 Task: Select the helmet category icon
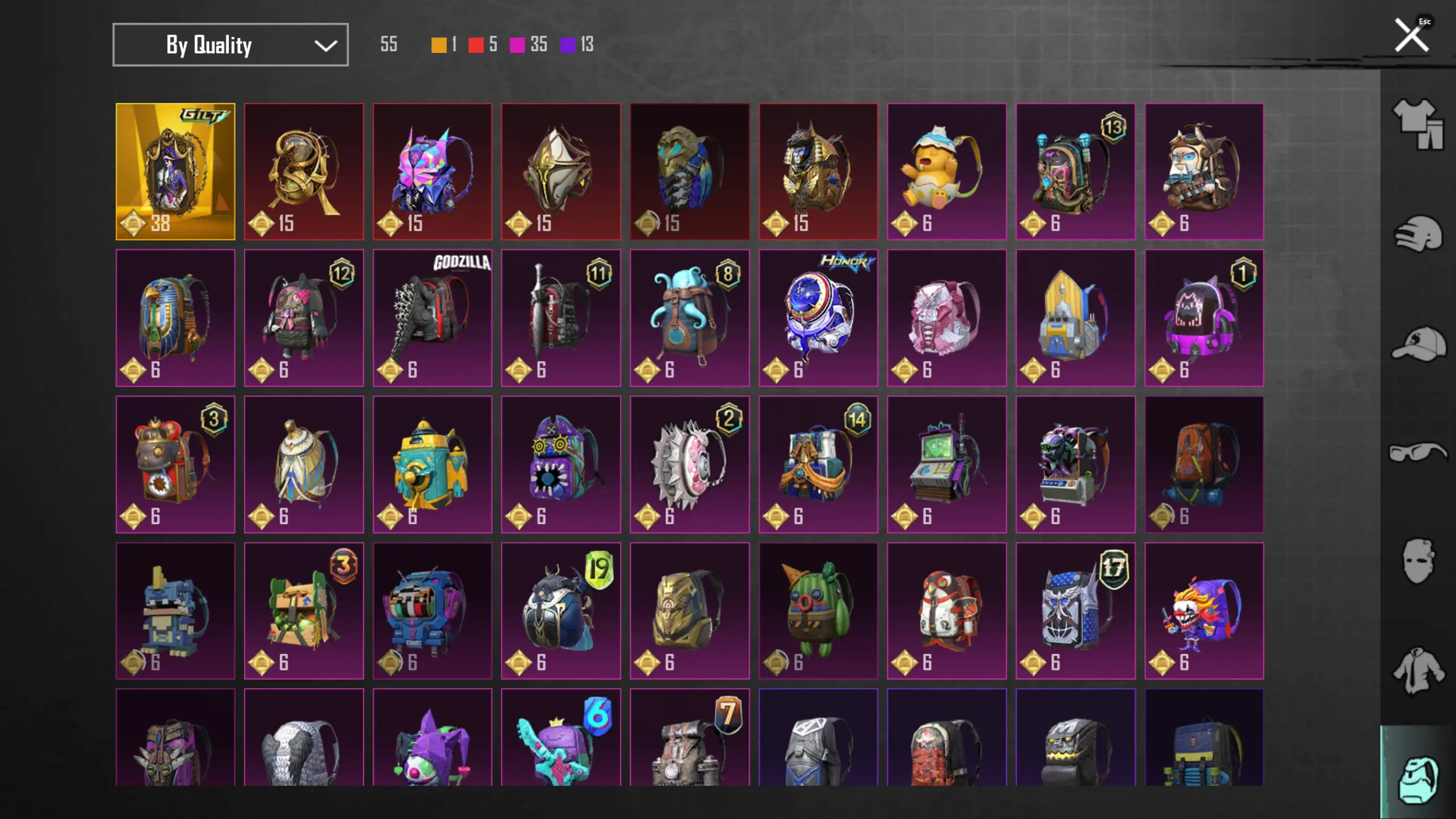[1418, 233]
